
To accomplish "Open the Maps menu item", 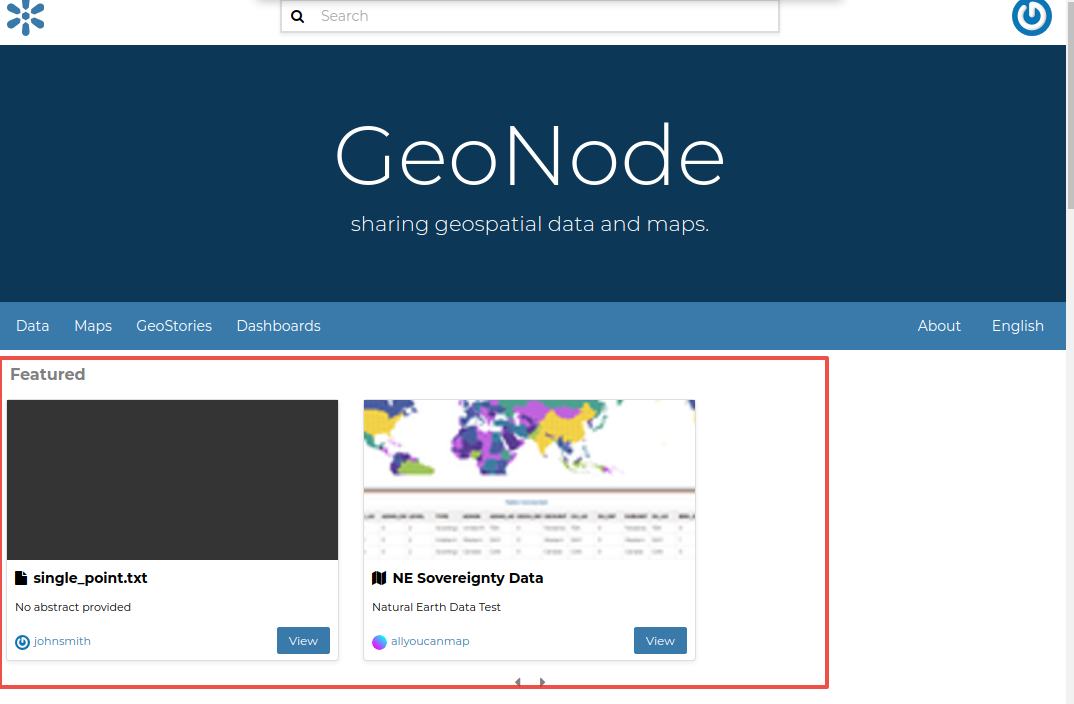I will [93, 326].
